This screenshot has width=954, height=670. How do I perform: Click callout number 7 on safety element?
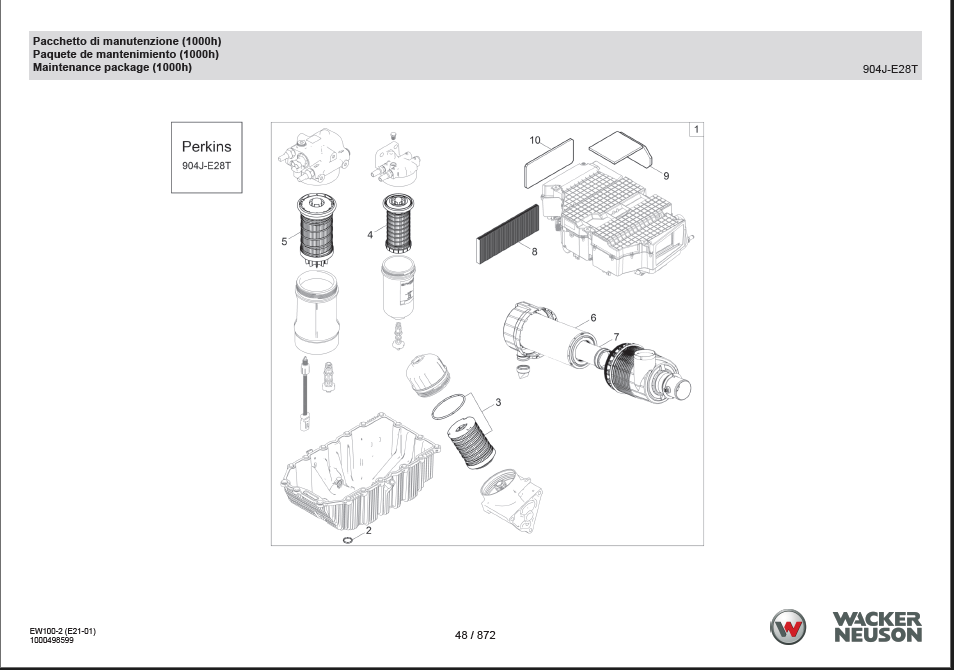point(616,337)
